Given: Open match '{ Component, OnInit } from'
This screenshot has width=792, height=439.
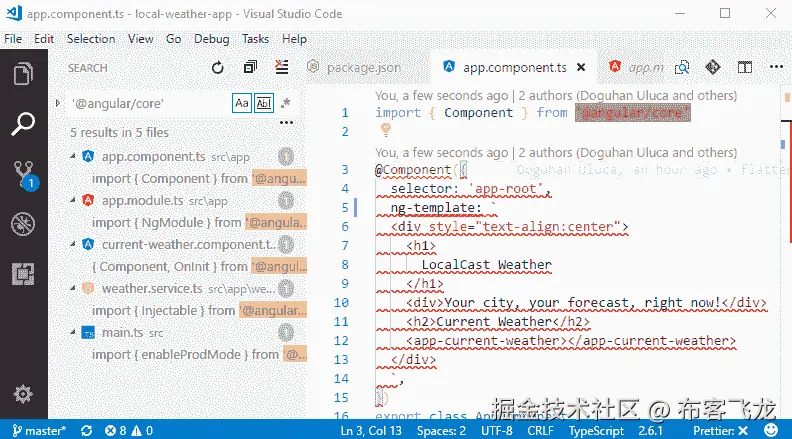Looking at the screenshot, I should coord(199,267).
